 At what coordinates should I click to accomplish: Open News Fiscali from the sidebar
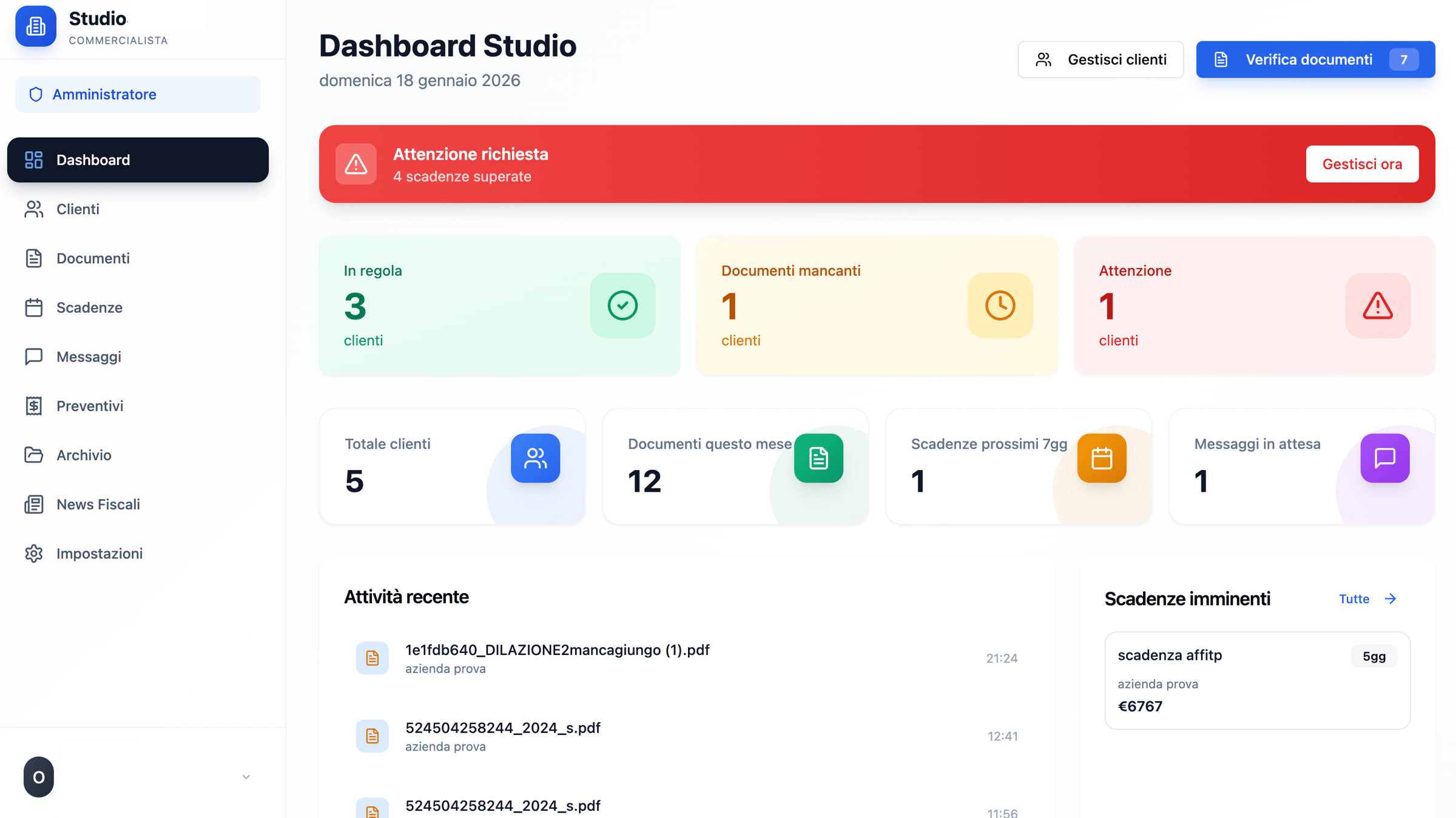(98, 505)
